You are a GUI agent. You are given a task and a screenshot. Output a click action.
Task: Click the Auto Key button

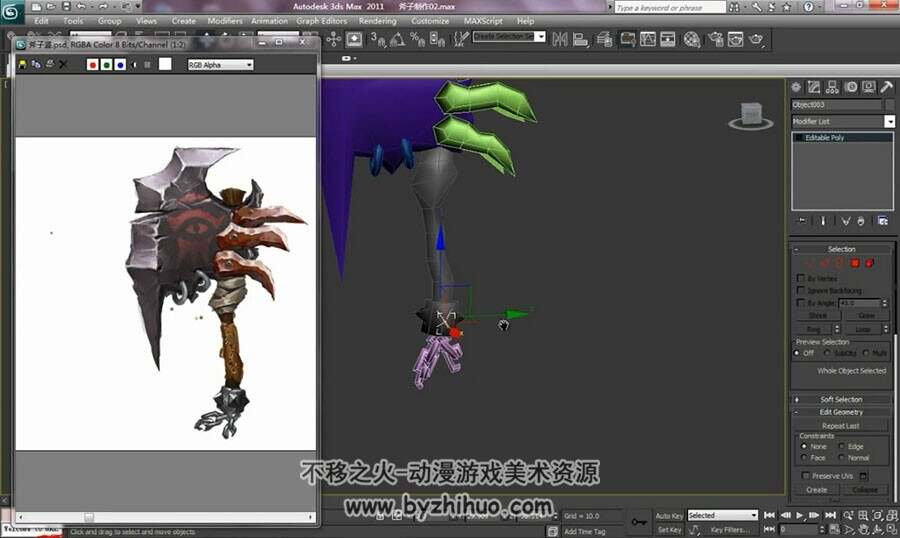(x=669, y=516)
